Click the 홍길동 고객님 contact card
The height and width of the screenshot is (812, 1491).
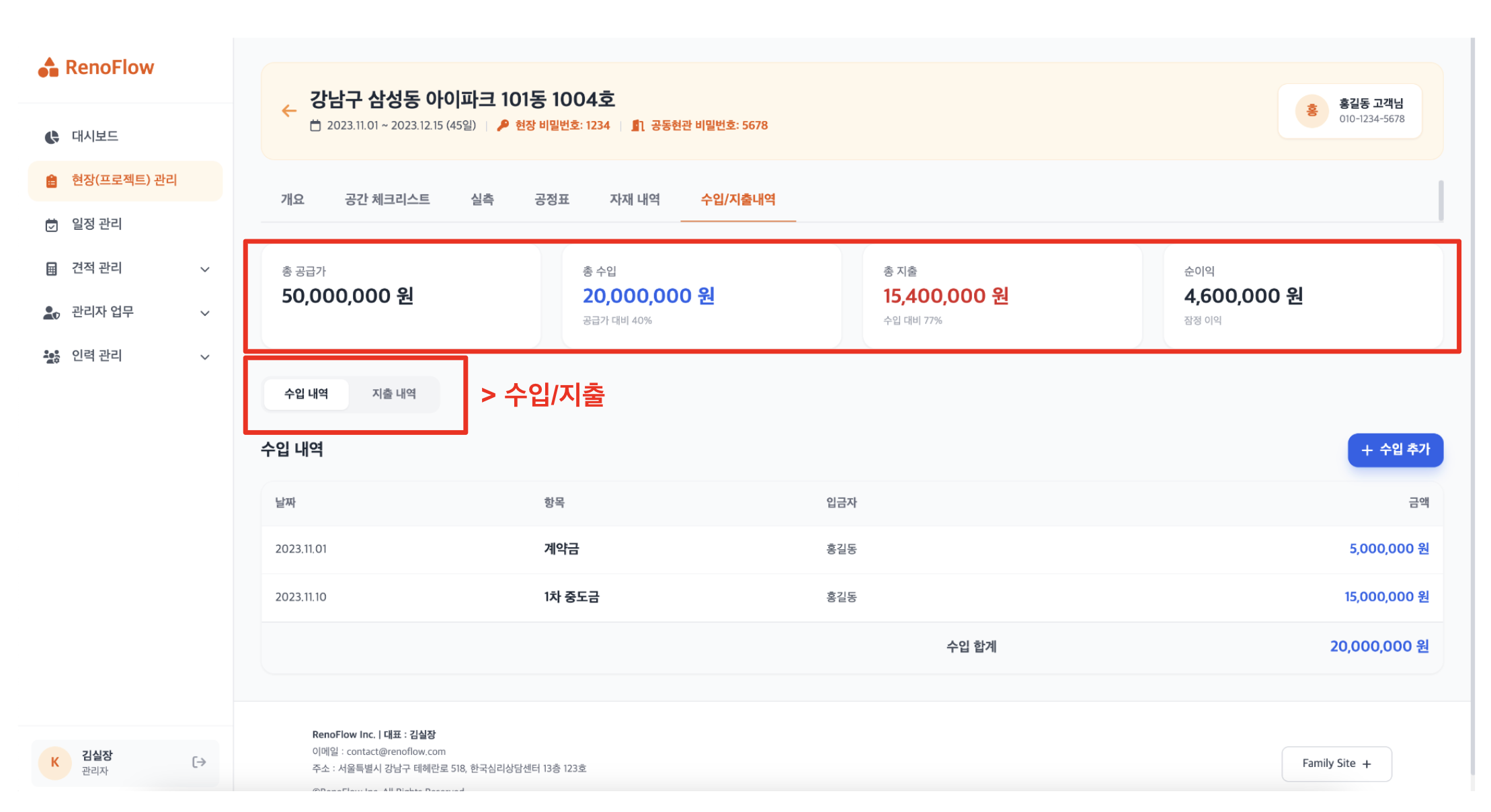click(x=1350, y=111)
